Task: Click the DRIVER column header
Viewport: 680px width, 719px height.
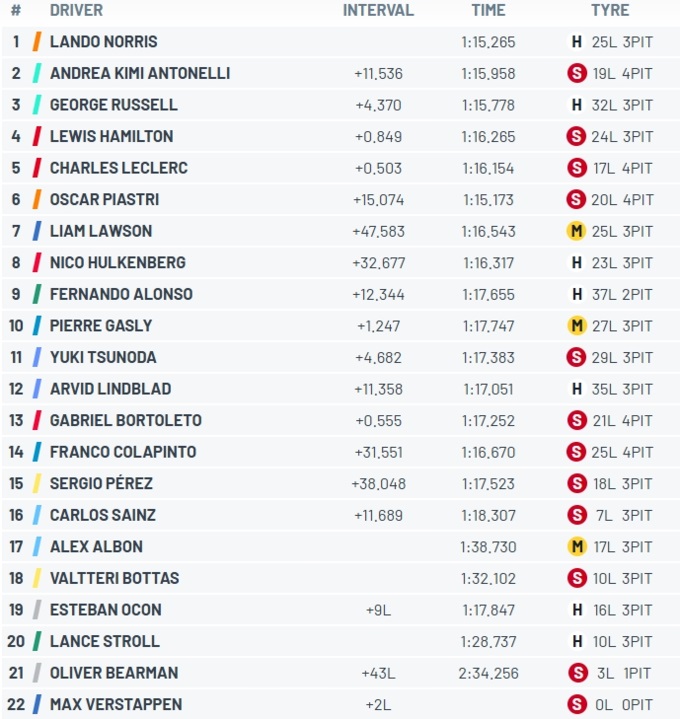Action: [x=77, y=10]
